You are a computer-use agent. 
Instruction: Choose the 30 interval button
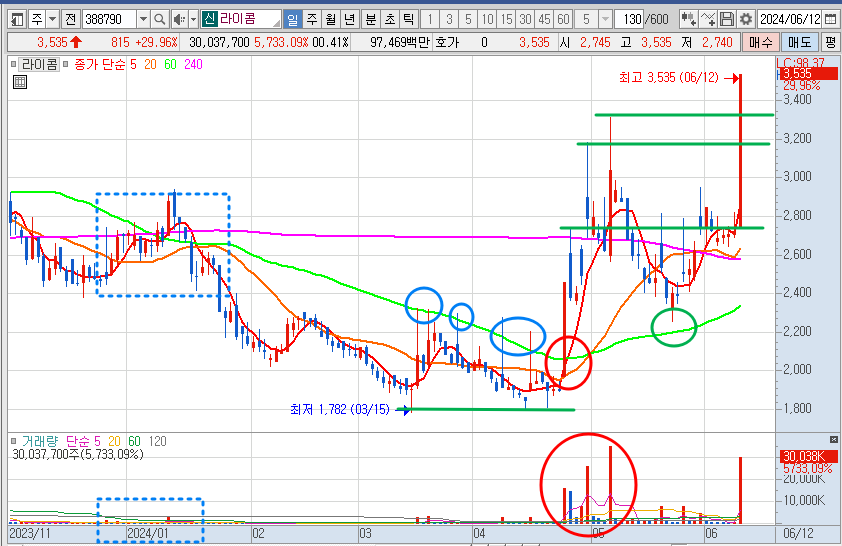pos(525,20)
